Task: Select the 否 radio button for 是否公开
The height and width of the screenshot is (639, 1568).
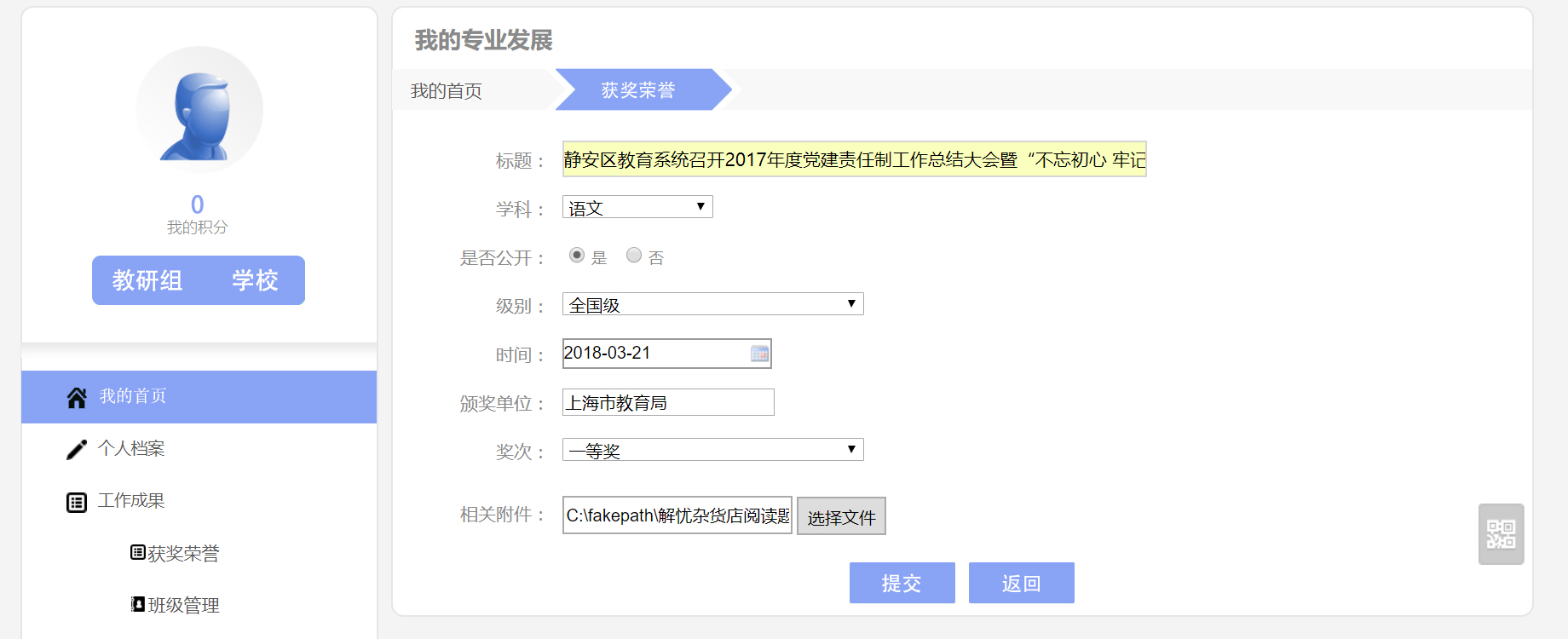Action: [634, 256]
